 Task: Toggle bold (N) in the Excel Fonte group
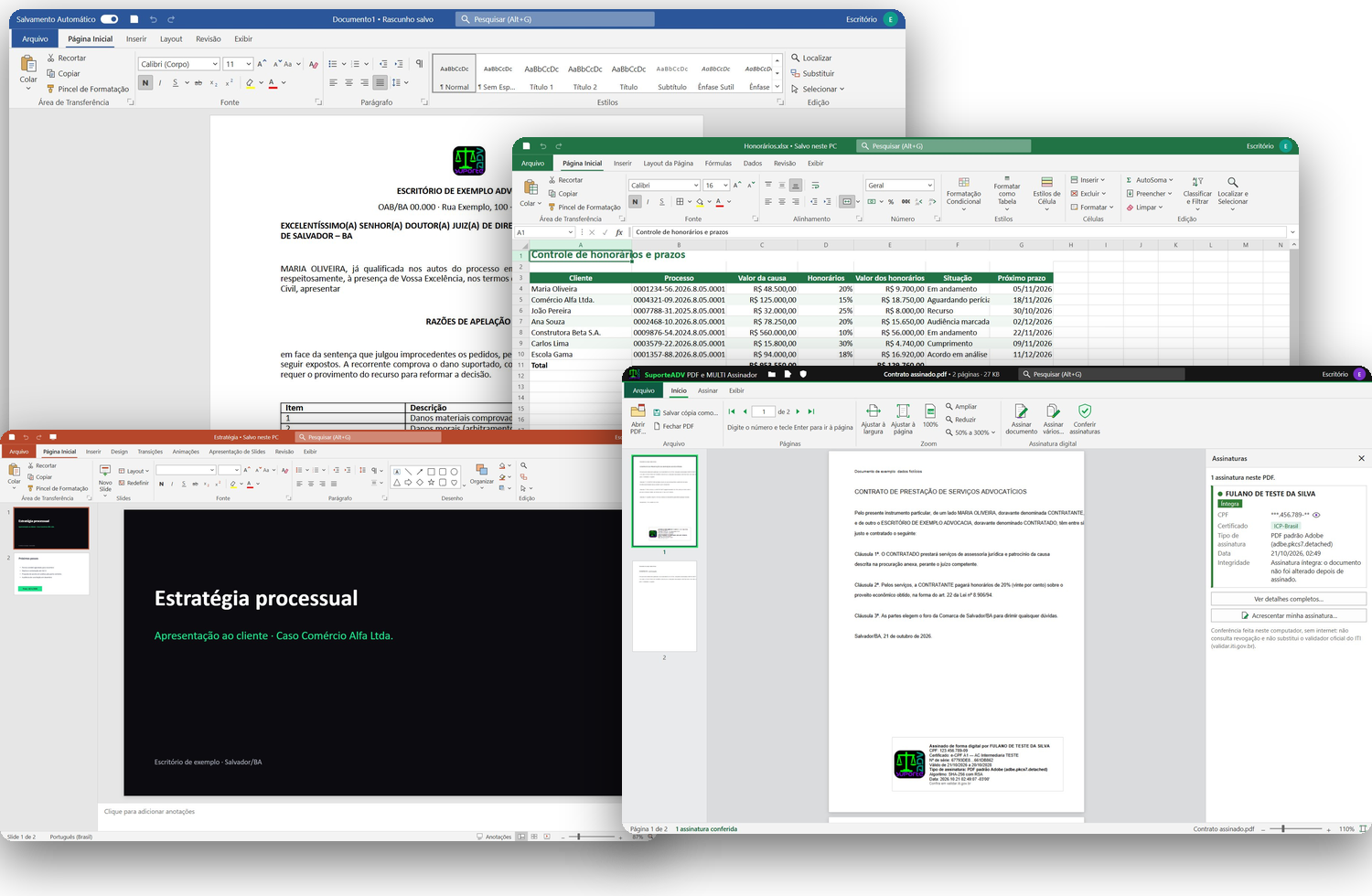635,202
